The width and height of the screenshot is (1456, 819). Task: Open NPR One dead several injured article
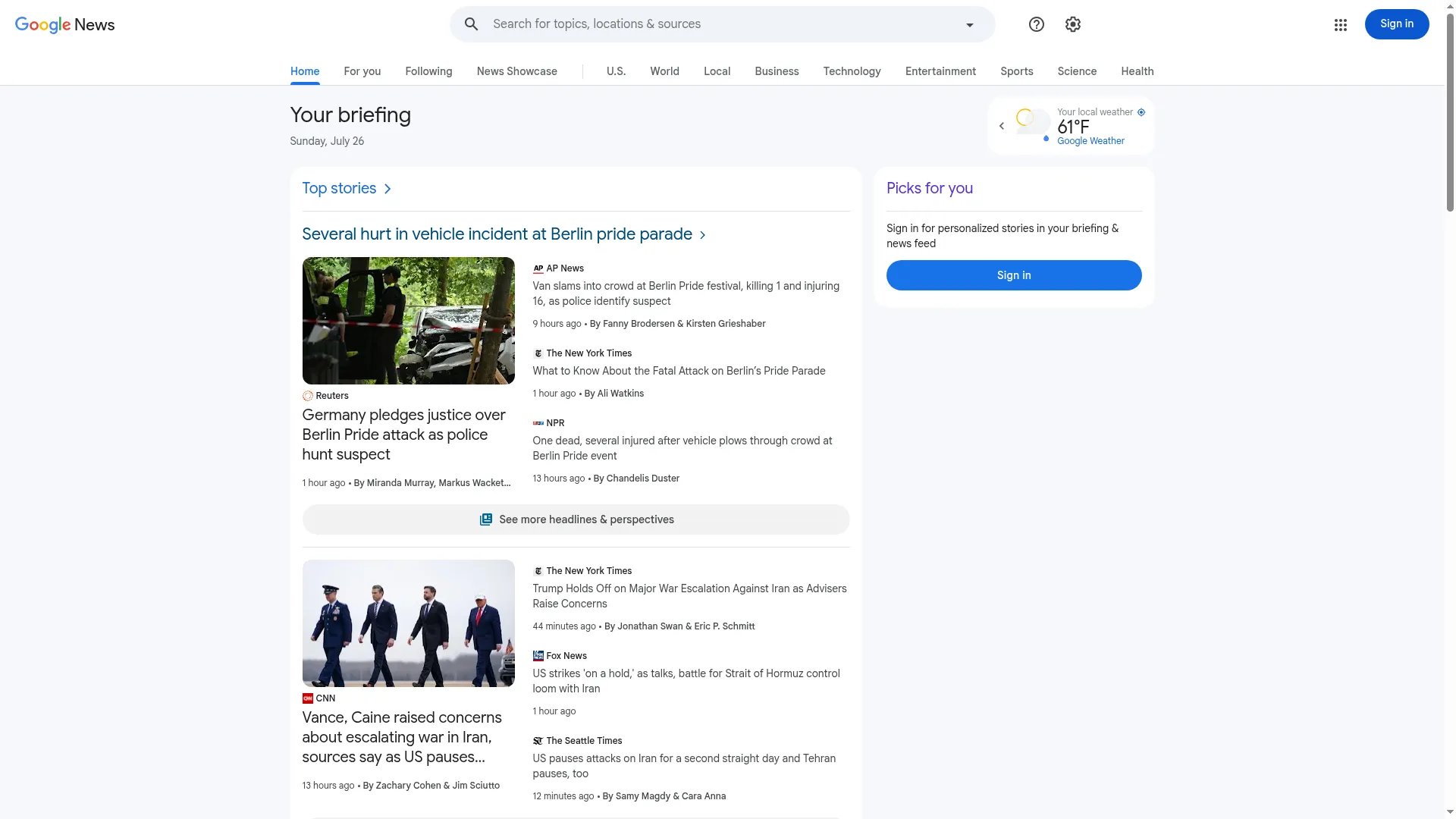682,448
